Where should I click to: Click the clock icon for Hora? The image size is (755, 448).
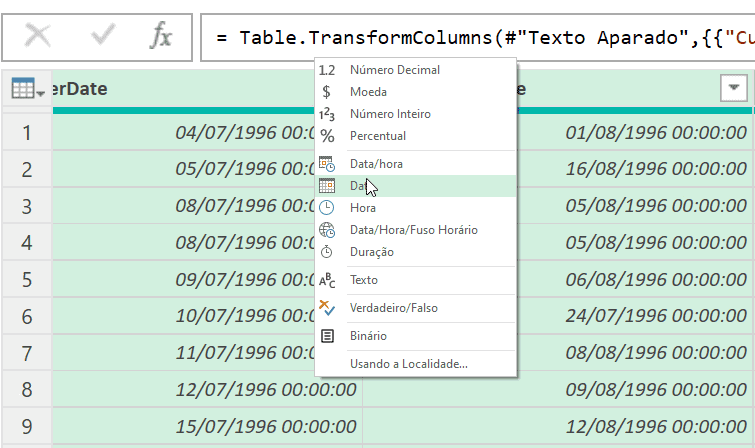(326, 208)
